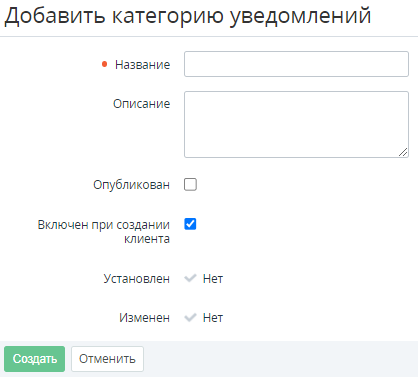Focus the Название input field
Screen dimensions: 418x377
(x=296, y=64)
